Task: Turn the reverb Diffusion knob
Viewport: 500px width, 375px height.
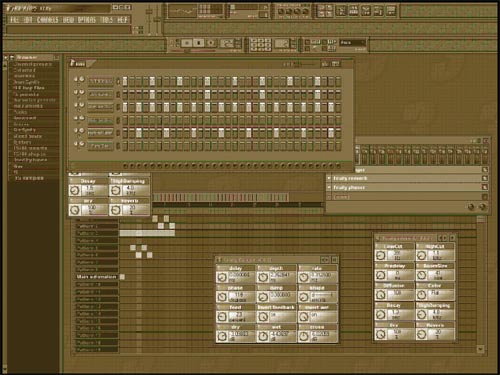Action: point(380,295)
